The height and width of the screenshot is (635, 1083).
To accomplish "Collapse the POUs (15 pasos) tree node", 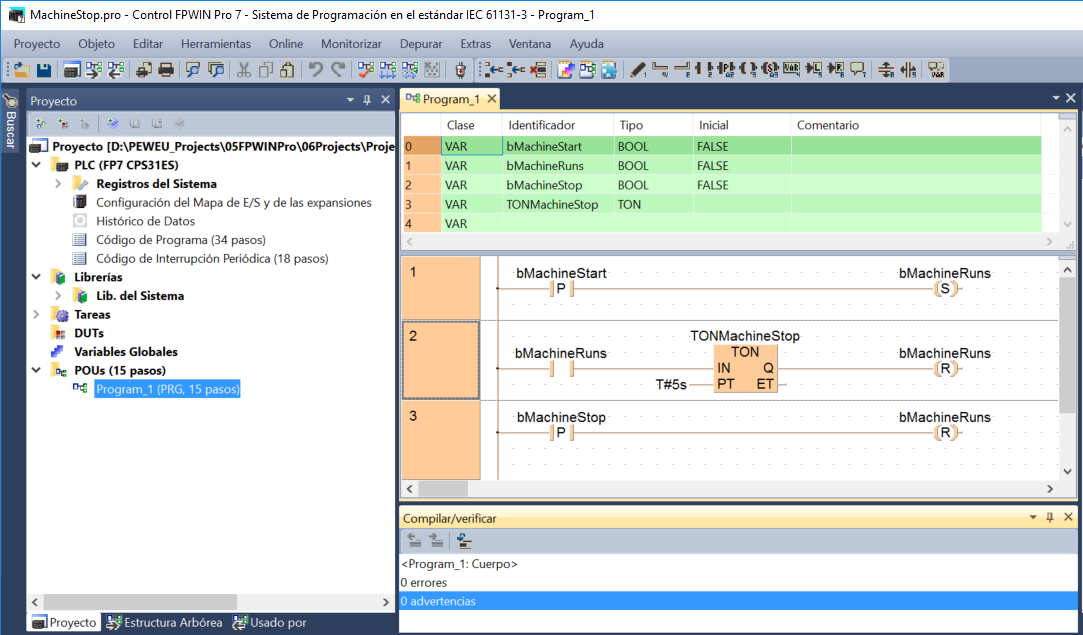I will coord(37,370).
